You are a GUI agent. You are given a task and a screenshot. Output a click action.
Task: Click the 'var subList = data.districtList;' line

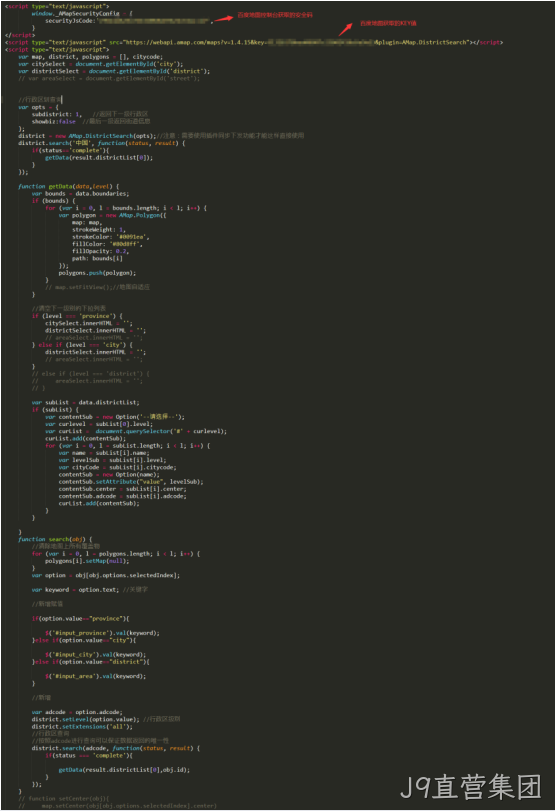click(85, 402)
